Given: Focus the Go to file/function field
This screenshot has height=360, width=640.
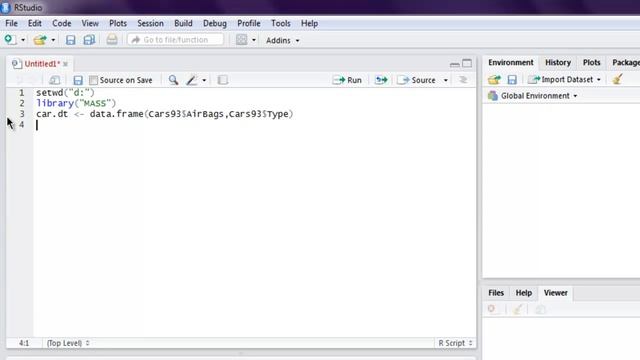Looking at the screenshot, I should (x=176, y=40).
